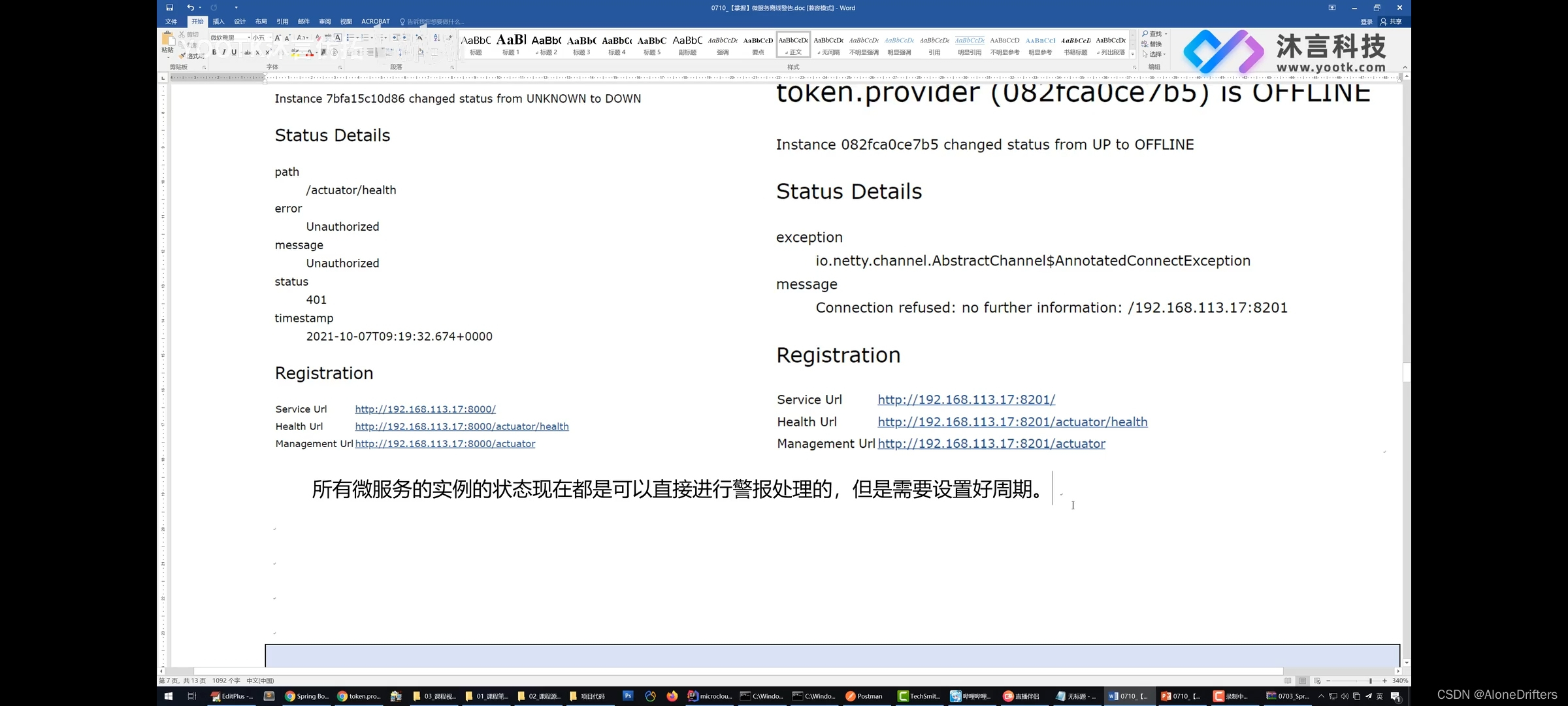The image size is (1568, 706).
Task: Click the Increase font size icon
Action: pyautogui.click(x=278, y=38)
